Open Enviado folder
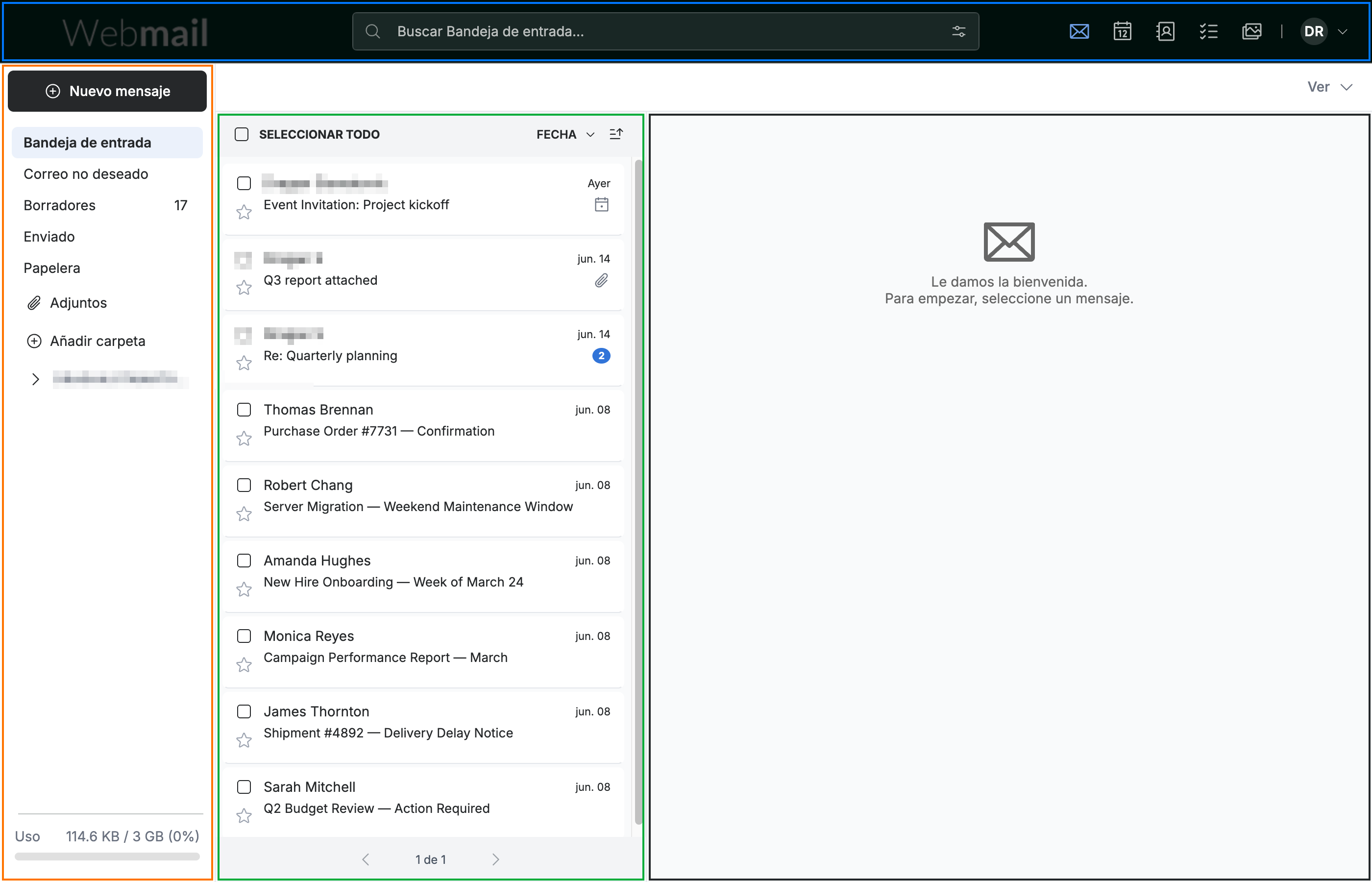 [x=107, y=237]
